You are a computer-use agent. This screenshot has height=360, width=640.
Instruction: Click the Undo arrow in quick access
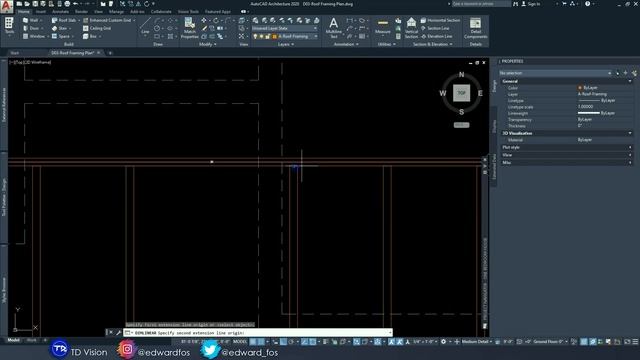point(76,4)
